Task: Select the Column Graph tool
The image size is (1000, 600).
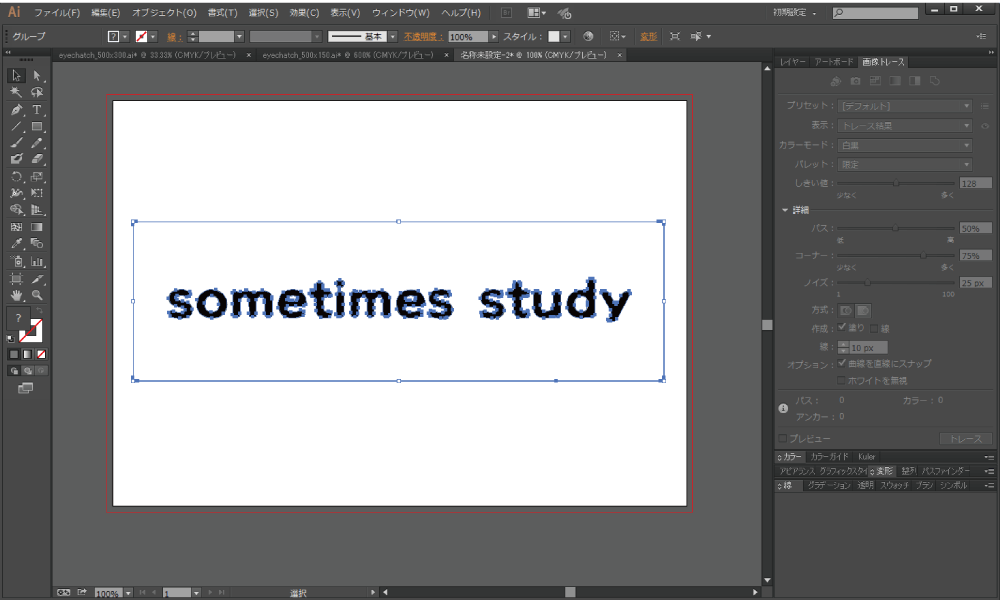Action: point(37,261)
